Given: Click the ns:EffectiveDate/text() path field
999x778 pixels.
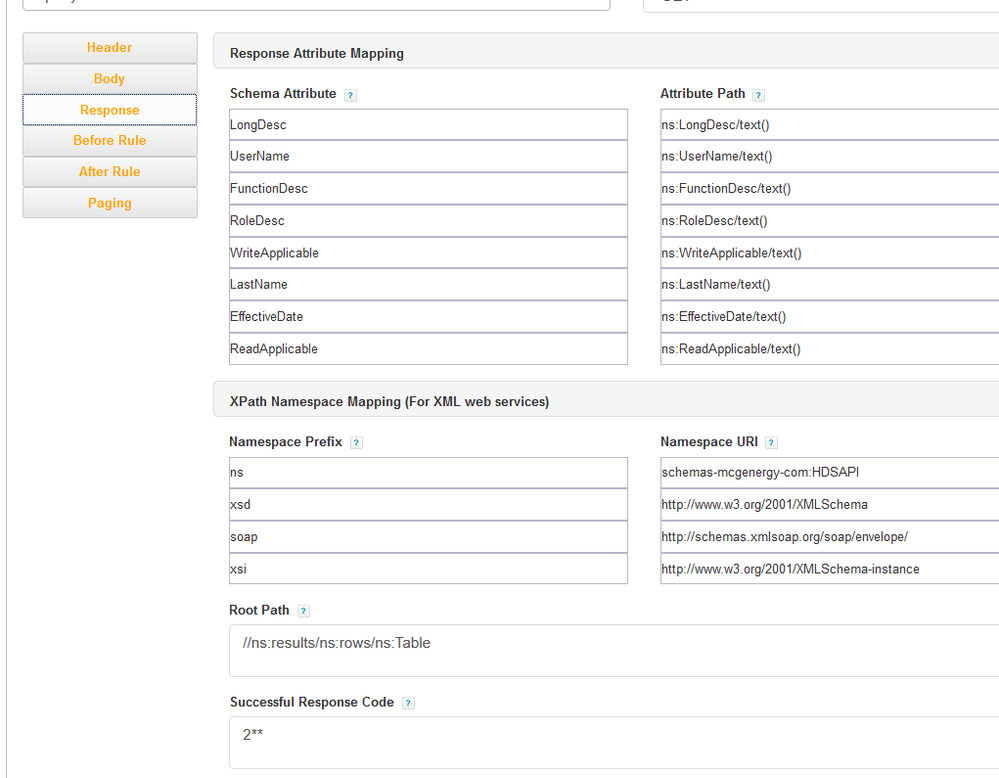Looking at the screenshot, I should (828, 317).
